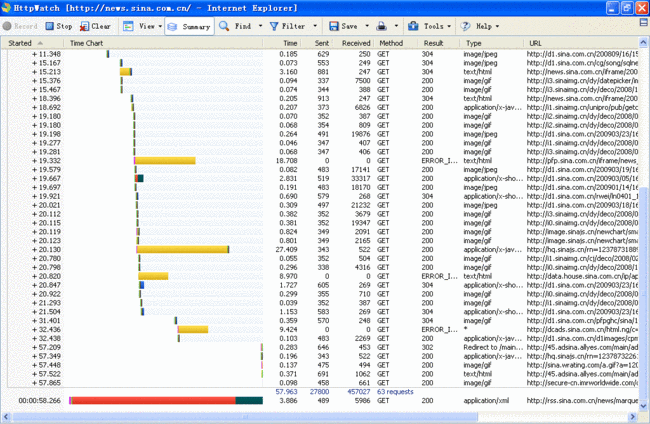Click the yellow bar of the 20.820 request
This screenshot has width=650, height=424.
[x=153, y=276]
